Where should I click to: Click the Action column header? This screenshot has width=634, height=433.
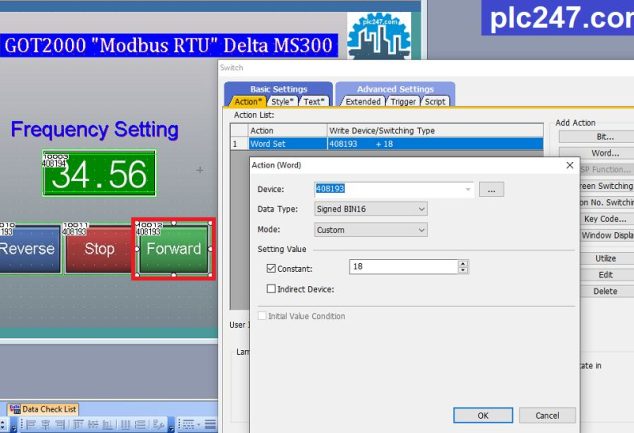click(287, 131)
